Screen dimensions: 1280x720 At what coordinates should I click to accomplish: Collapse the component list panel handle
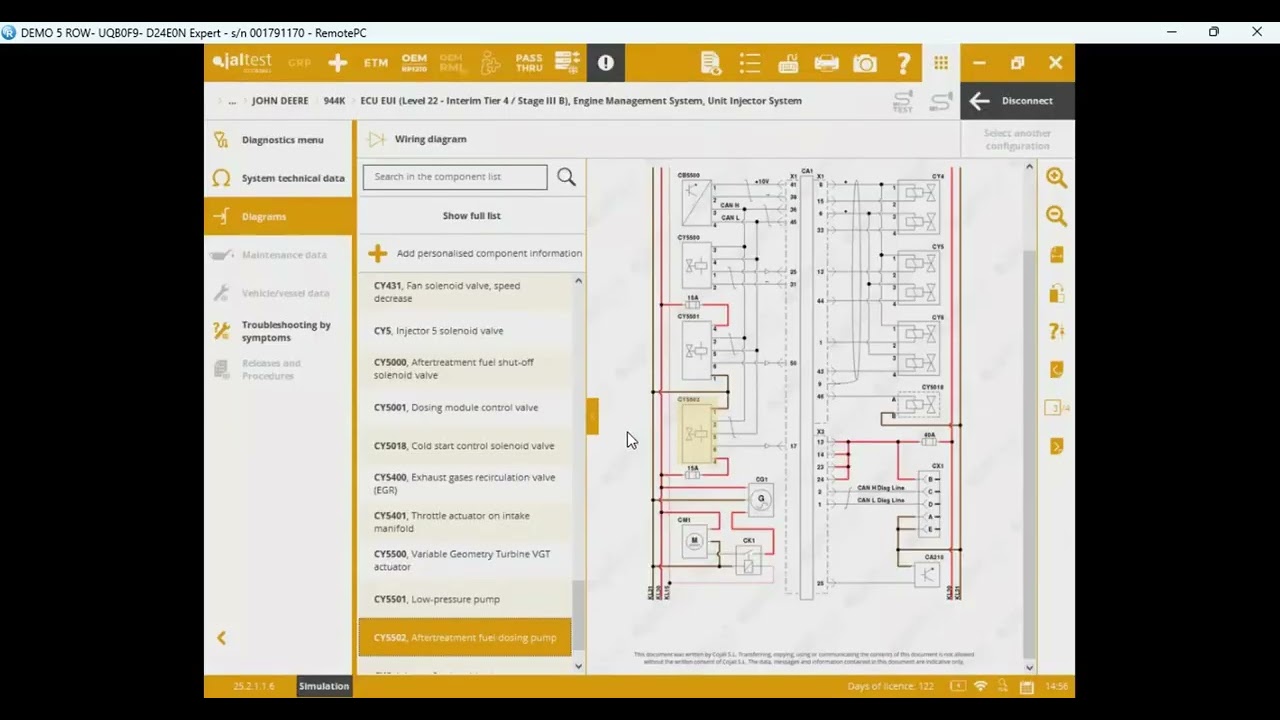click(592, 416)
